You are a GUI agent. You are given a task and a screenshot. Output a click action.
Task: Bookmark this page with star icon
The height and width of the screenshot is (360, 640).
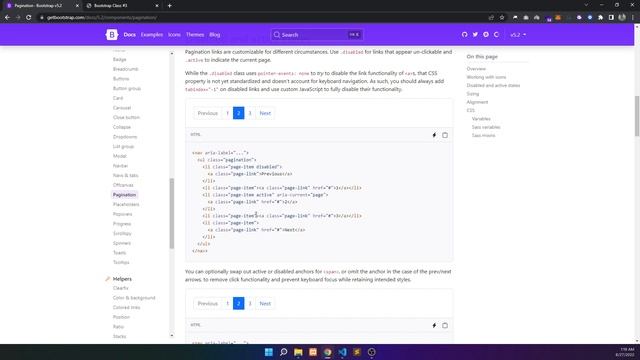click(x=502, y=18)
